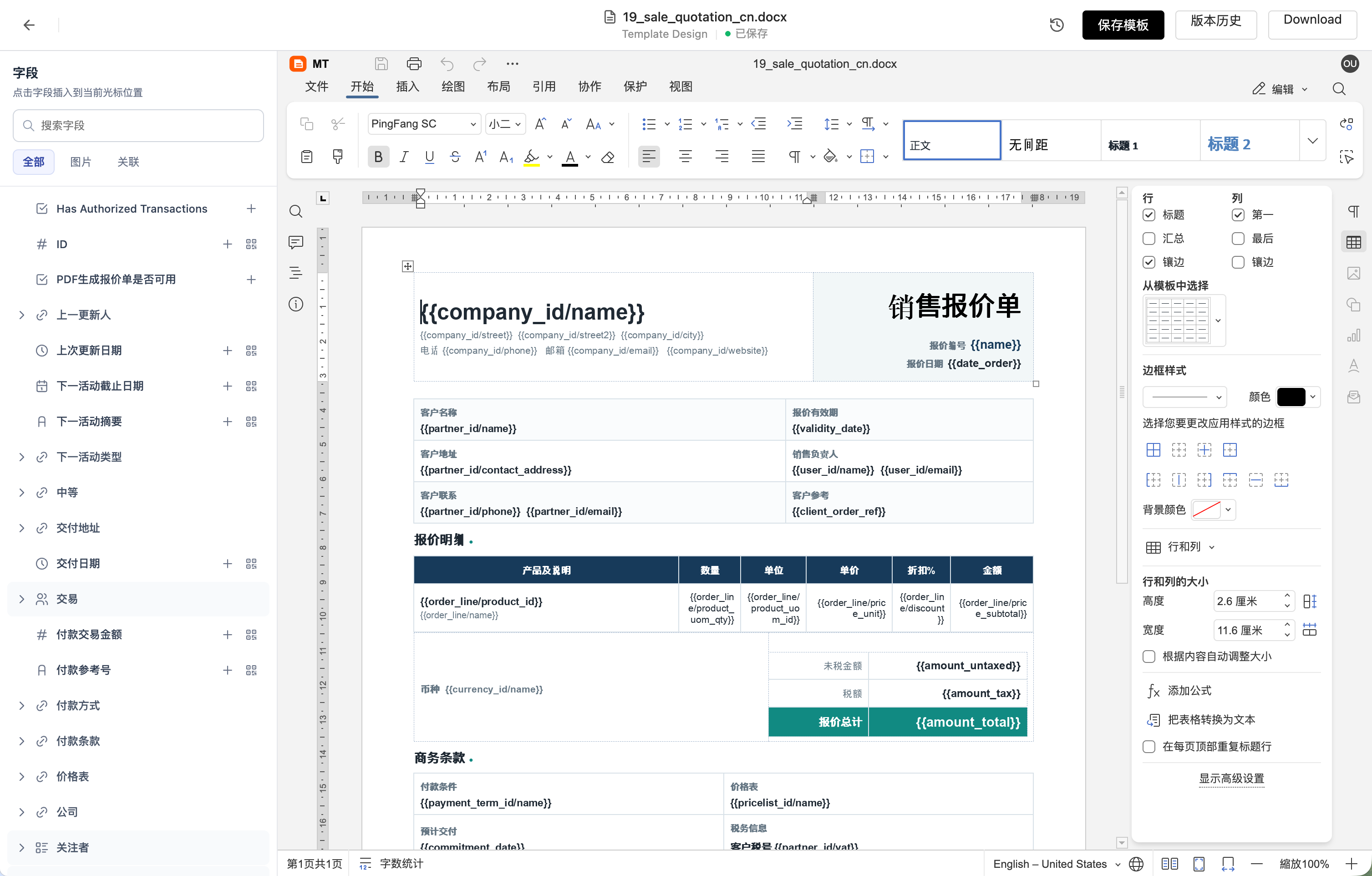Enable 在每页顶部重复标题行 checkbox

(x=1148, y=747)
